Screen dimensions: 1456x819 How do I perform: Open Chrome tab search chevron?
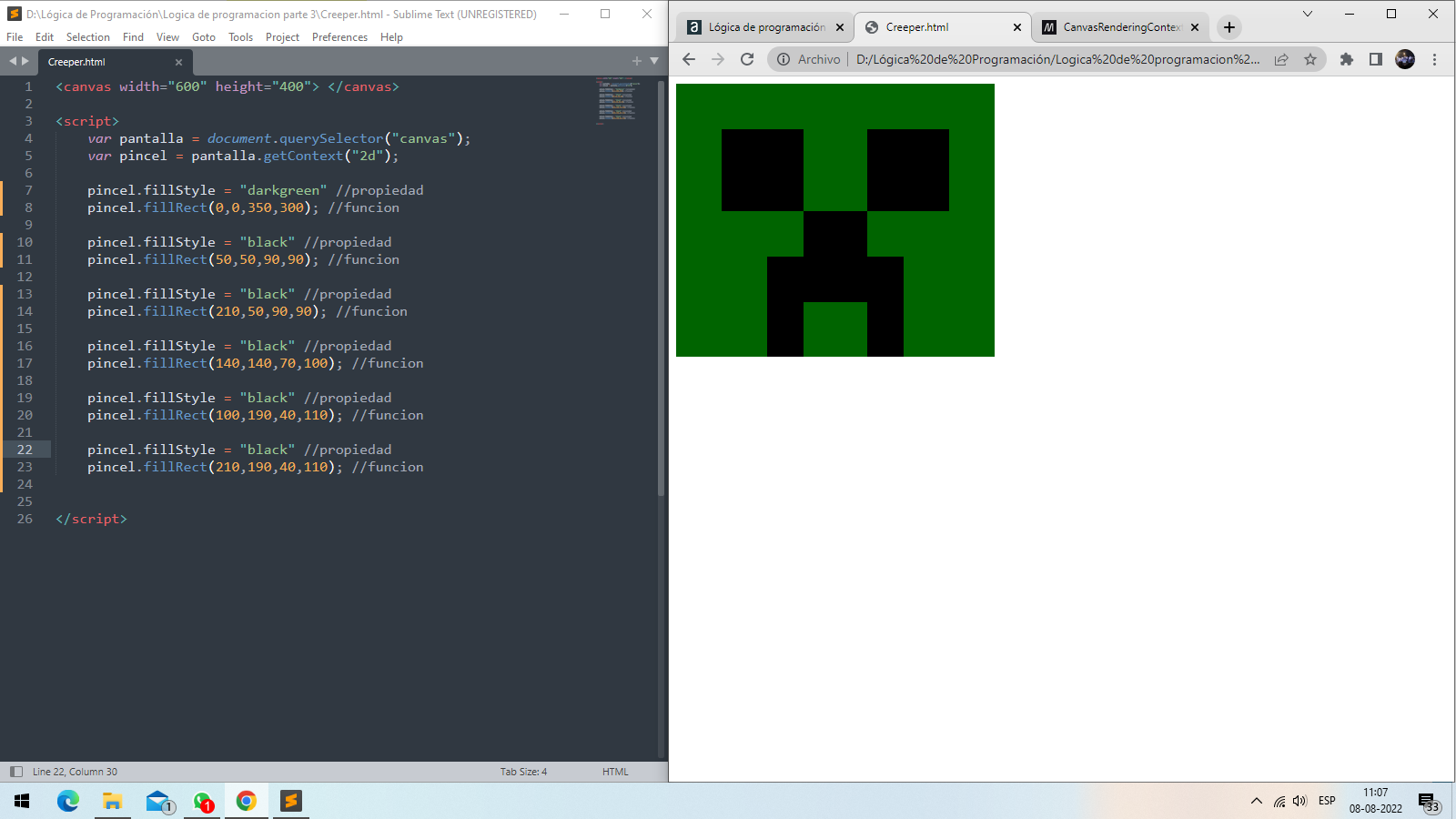click(1308, 14)
